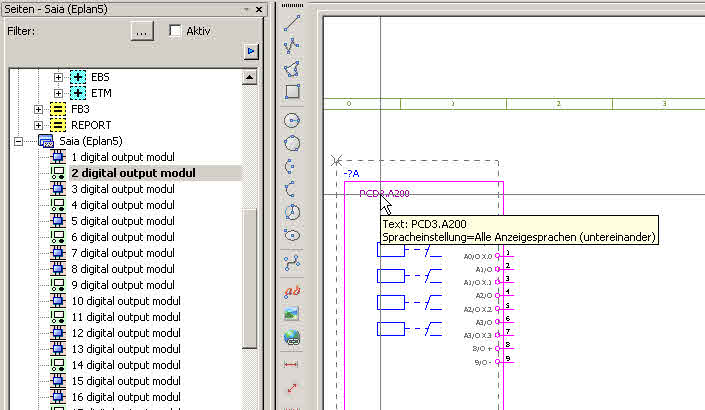Select the Insert hyperlink tool
Viewport: 705px width, 410px height.
tap(292, 337)
